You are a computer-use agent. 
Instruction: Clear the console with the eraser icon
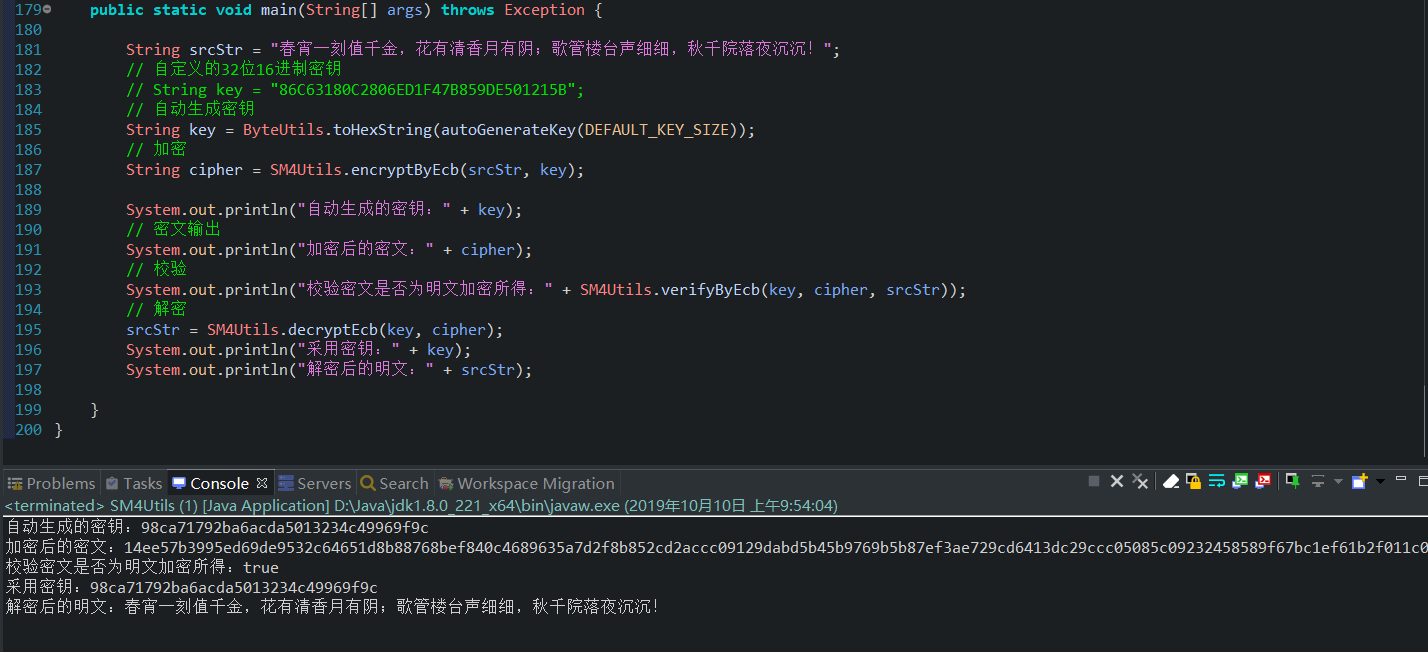1171,482
